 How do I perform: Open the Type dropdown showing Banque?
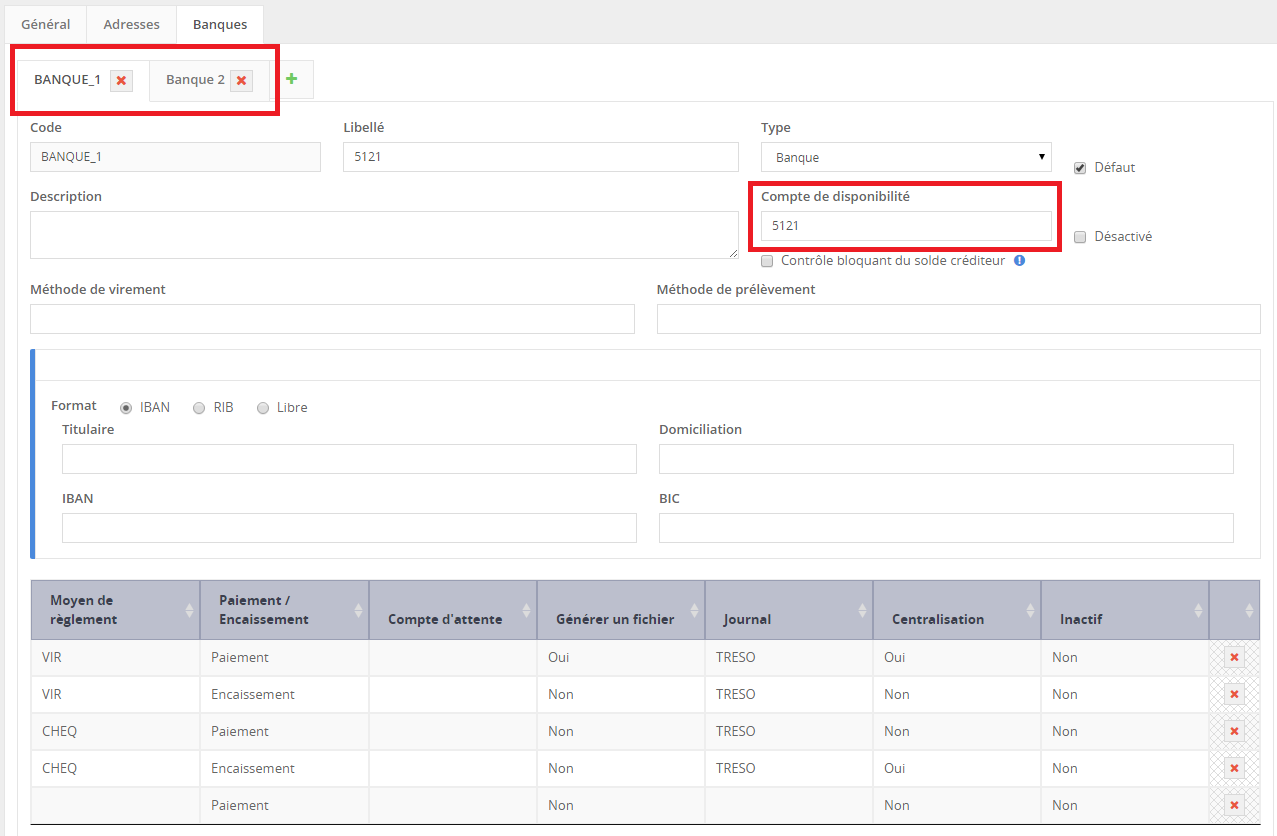[905, 157]
